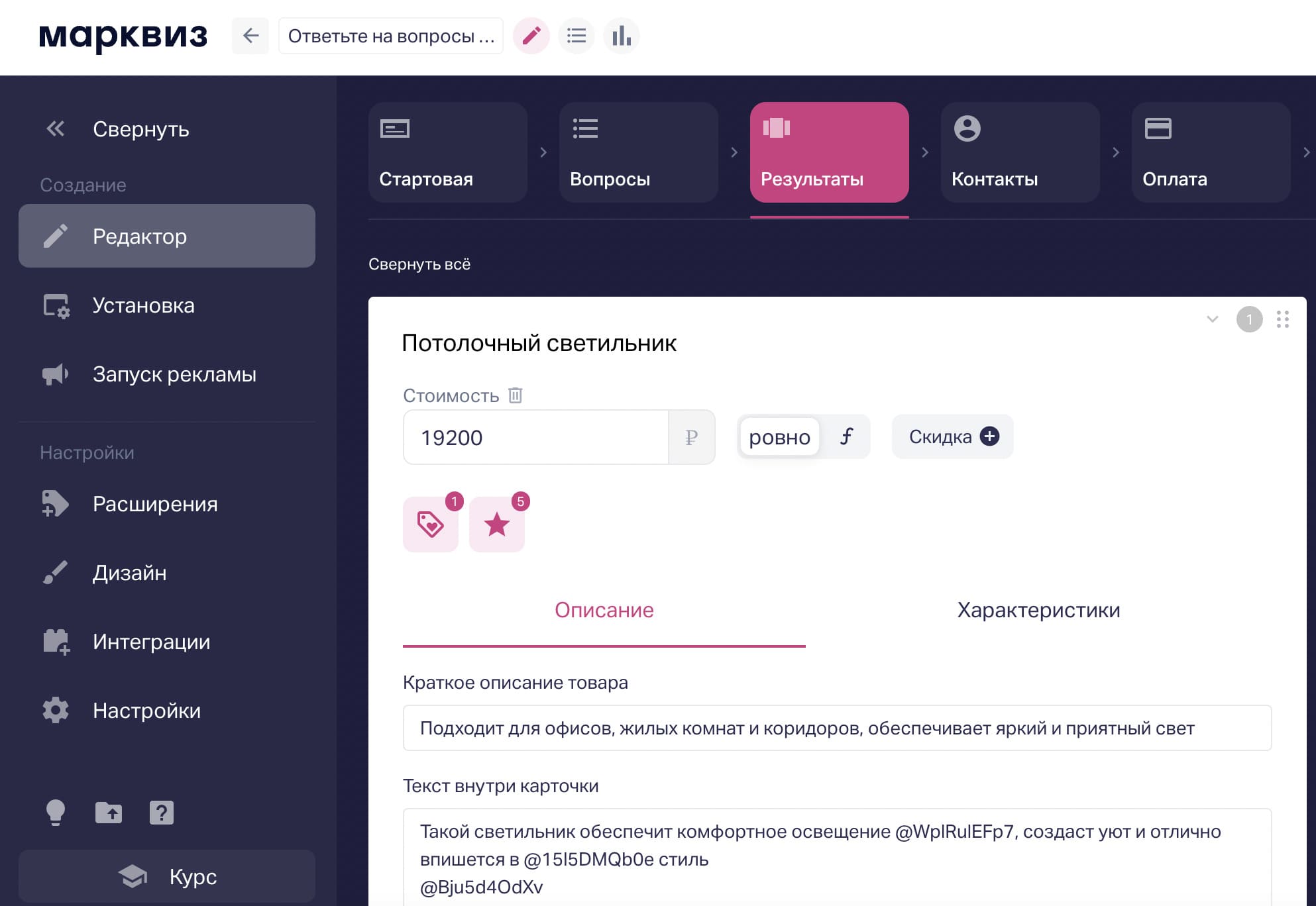Open quiz statistics via the bar chart icon
This screenshot has width=1316, height=906.
[x=621, y=36]
